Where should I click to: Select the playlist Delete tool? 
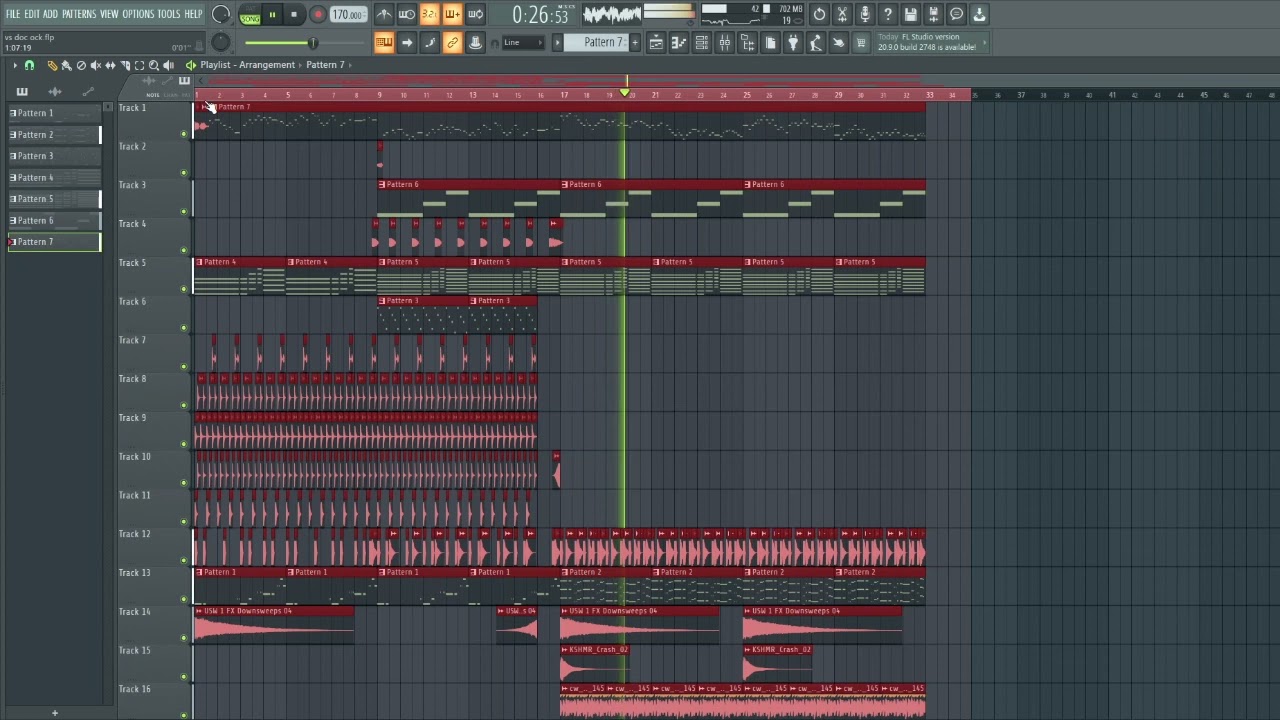81,65
